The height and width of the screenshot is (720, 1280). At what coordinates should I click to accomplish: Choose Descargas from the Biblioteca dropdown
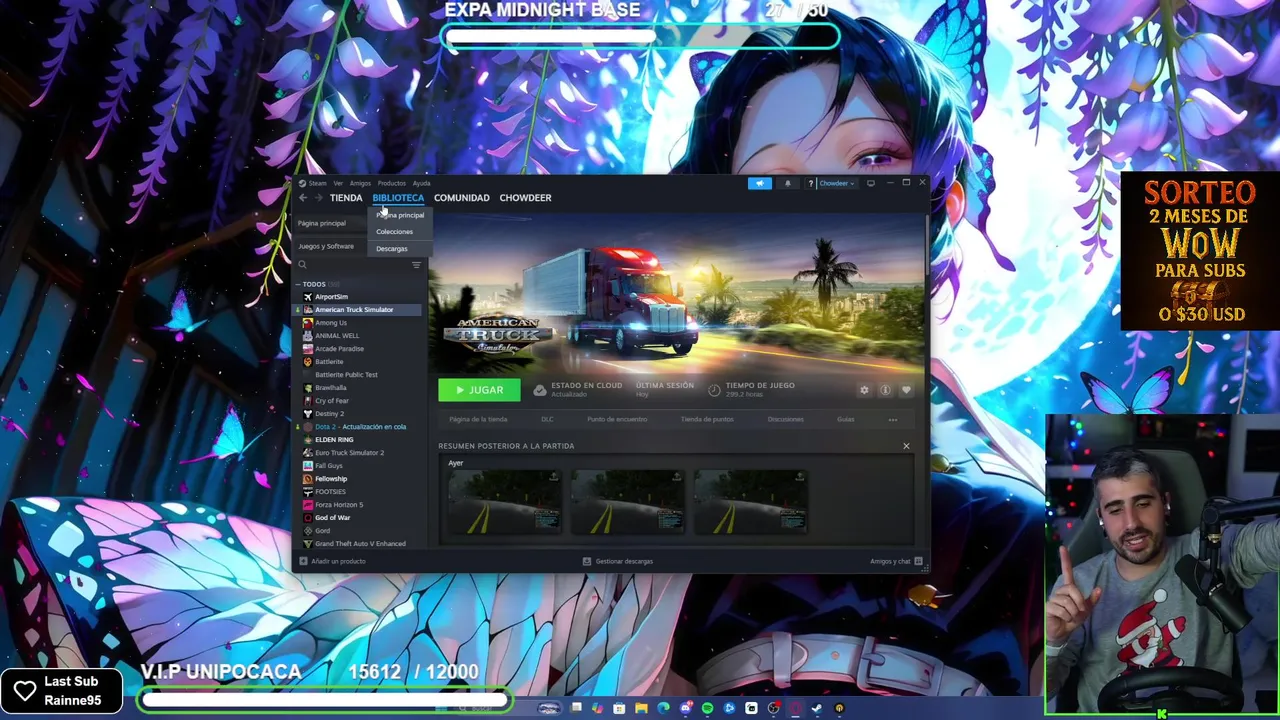(x=392, y=249)
